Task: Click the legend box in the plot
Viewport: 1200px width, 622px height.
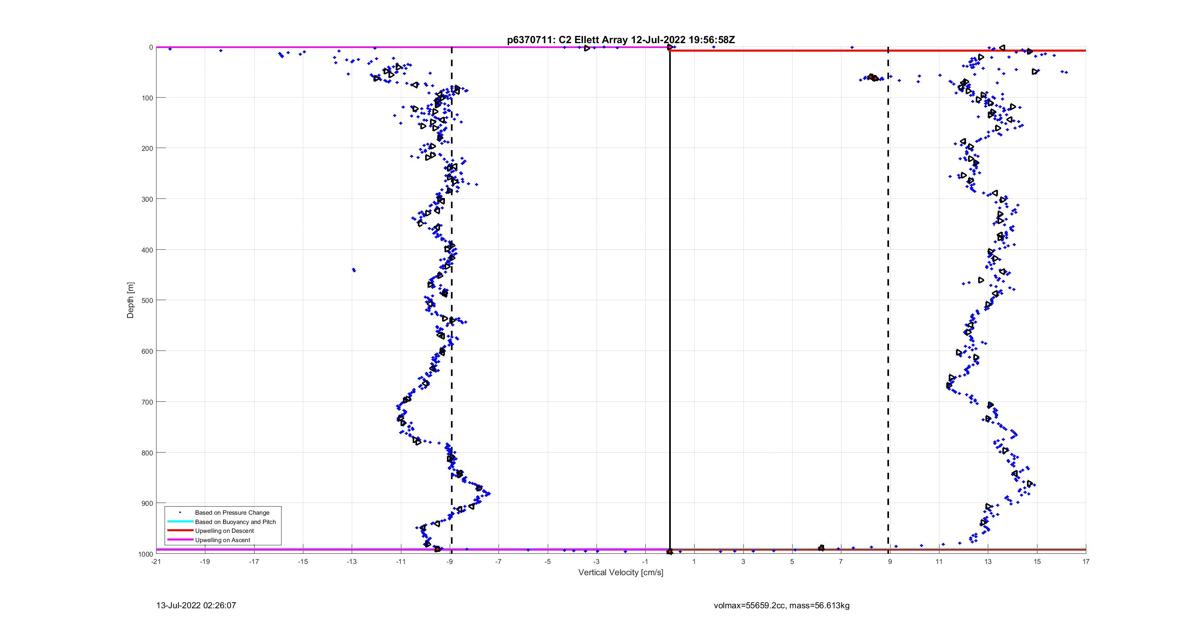Action: (222, 526)
